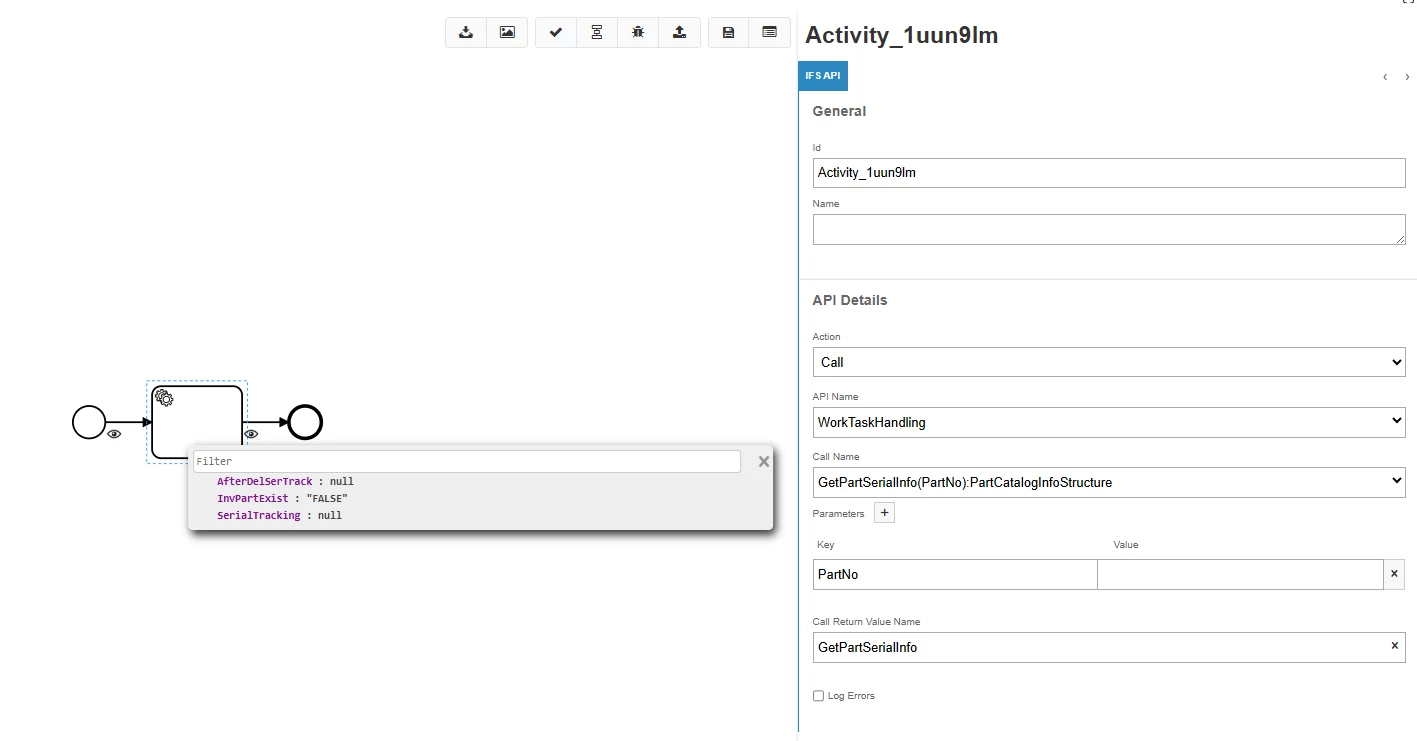Toggle the properties panel list icon
This screenshot has width=1417, height=741.
pyautogui.click(x=769, y=32)
